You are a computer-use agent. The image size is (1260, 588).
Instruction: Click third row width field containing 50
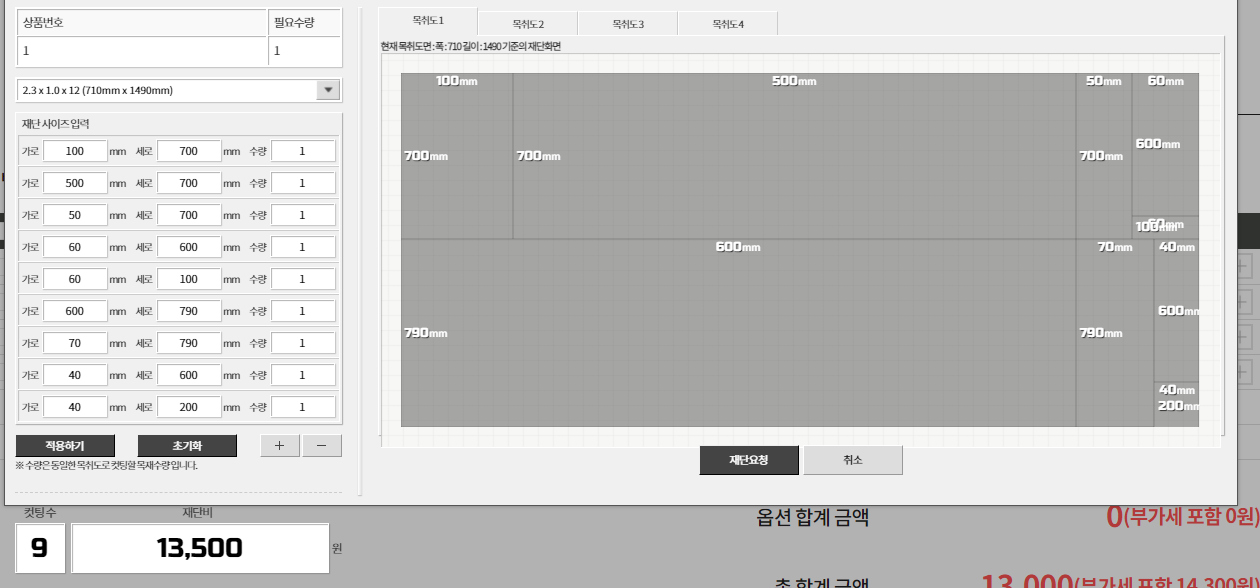pos(75,215)
